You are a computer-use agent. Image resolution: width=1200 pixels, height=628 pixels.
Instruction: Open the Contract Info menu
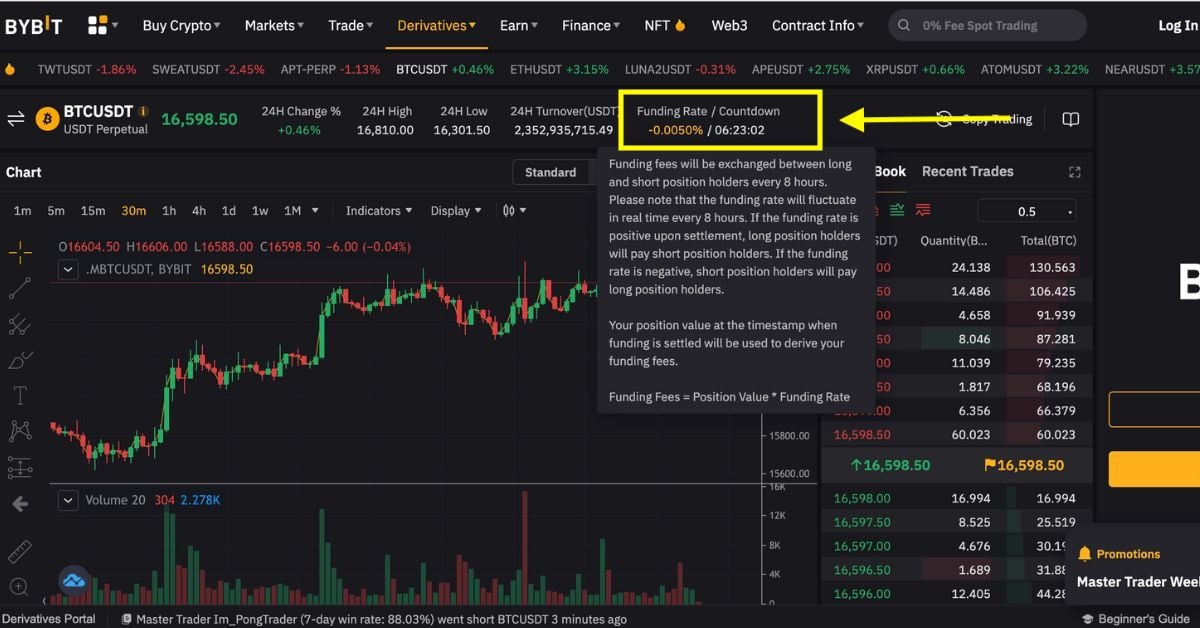tap(819, 25)
